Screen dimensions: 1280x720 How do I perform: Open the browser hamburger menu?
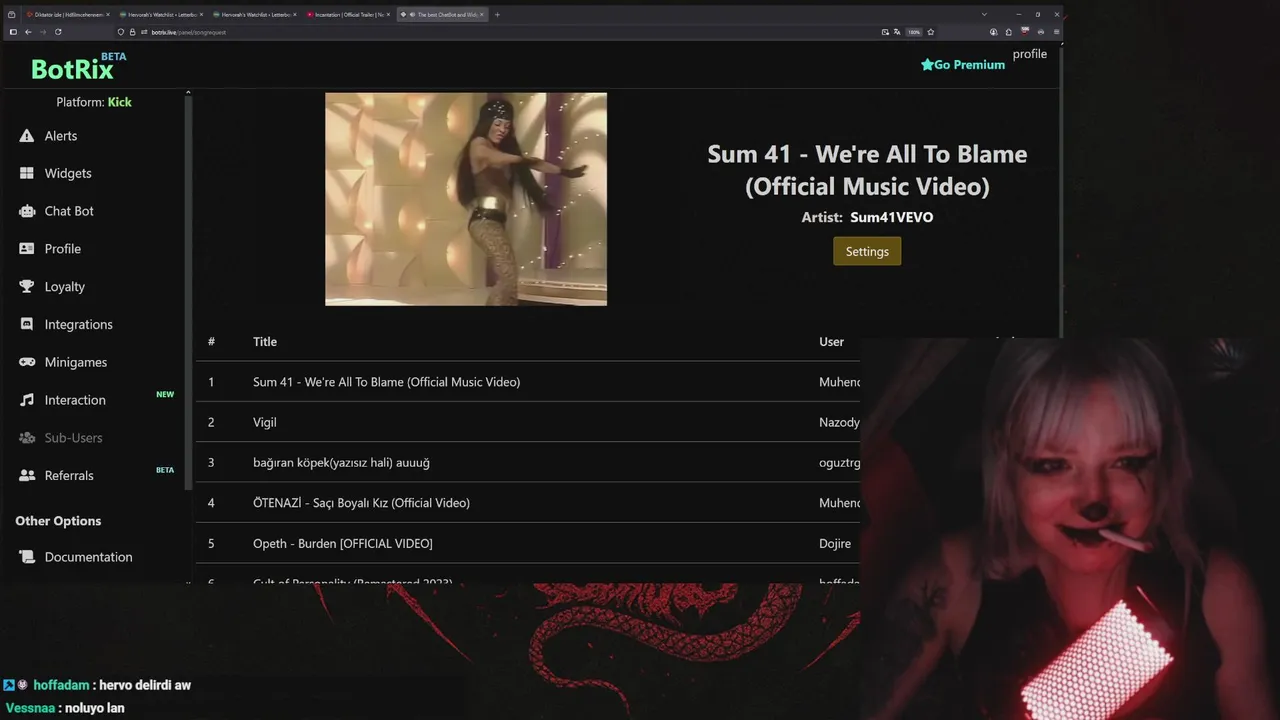[1056, 32]
